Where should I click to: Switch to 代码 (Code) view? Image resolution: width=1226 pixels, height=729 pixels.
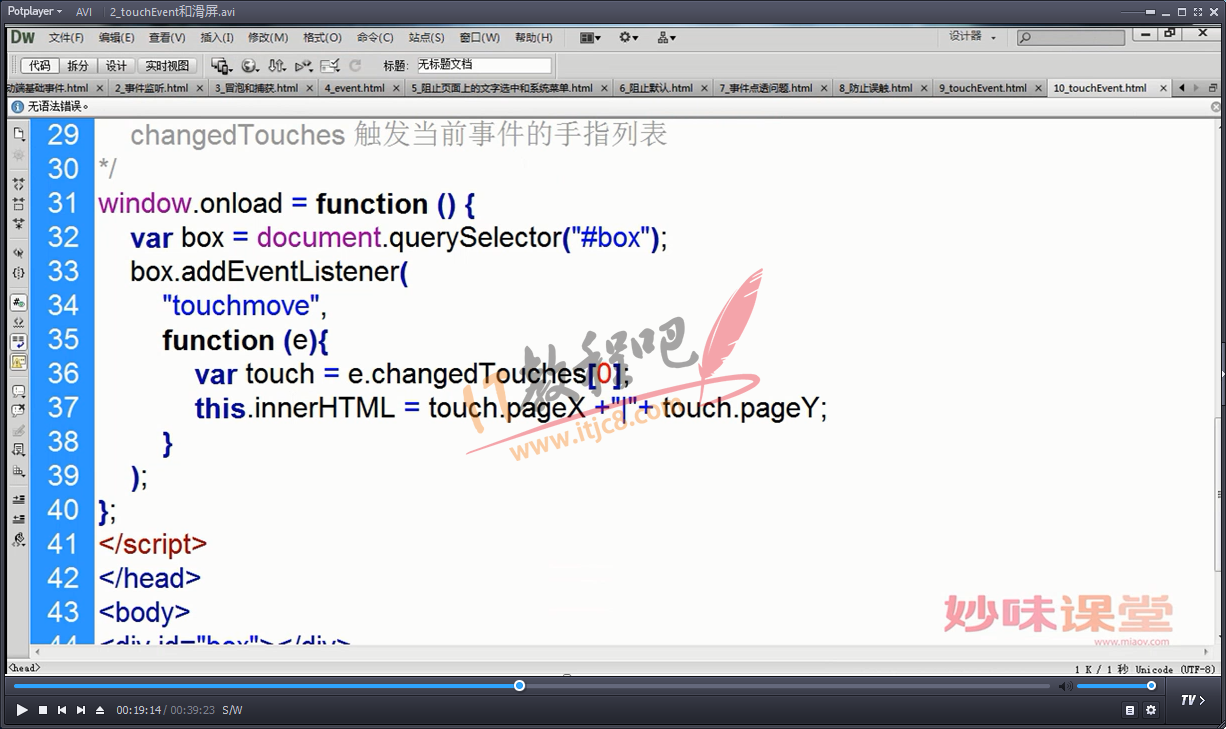pos(39,66)
